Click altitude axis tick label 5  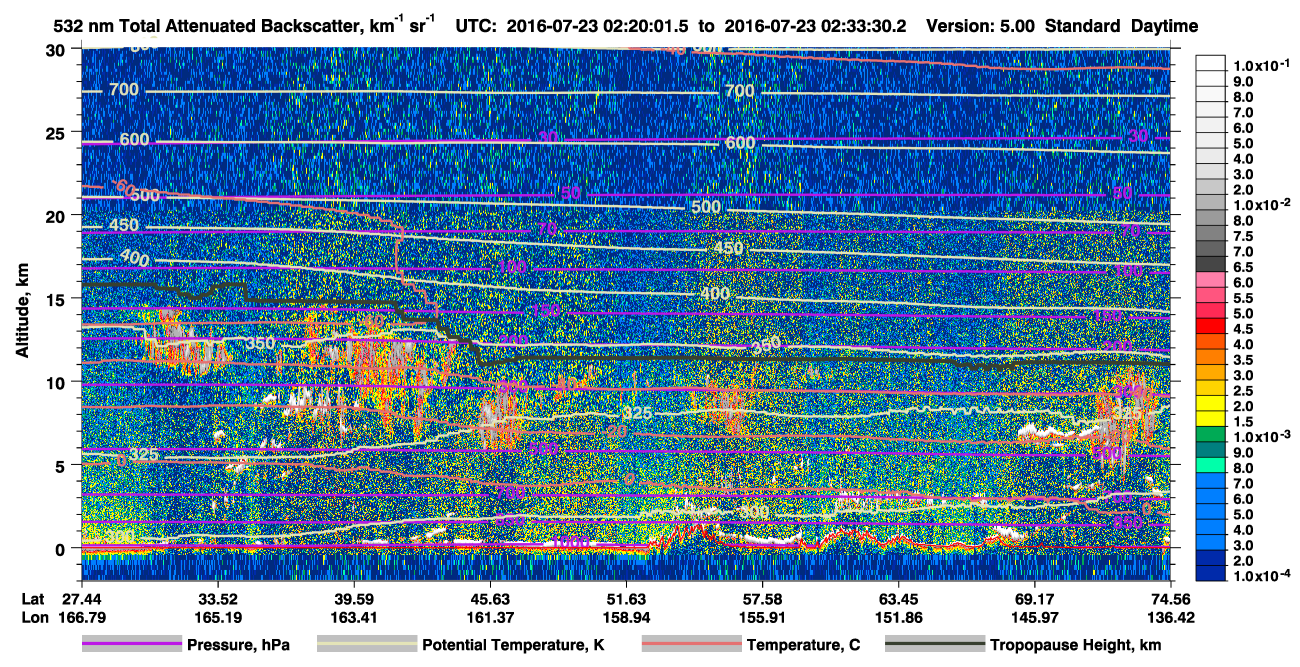63,465
